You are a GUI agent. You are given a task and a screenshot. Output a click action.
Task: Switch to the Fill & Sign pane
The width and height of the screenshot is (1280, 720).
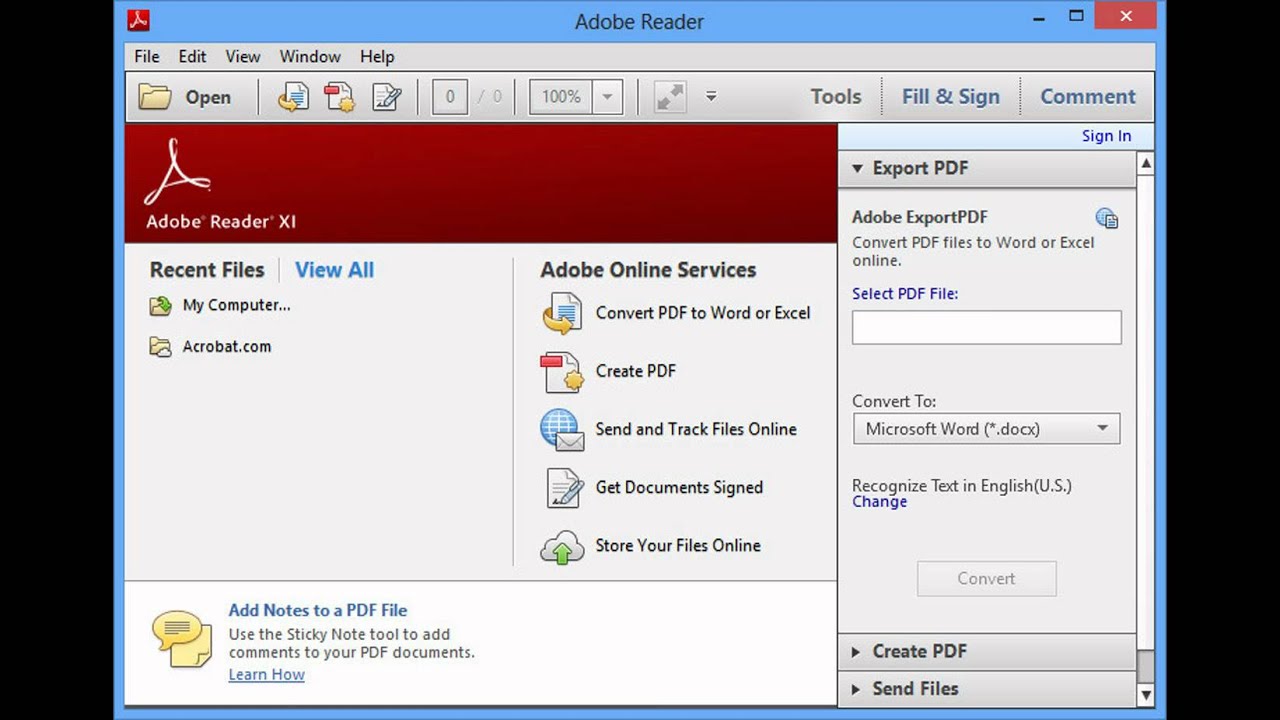click(x=951, y=97)
